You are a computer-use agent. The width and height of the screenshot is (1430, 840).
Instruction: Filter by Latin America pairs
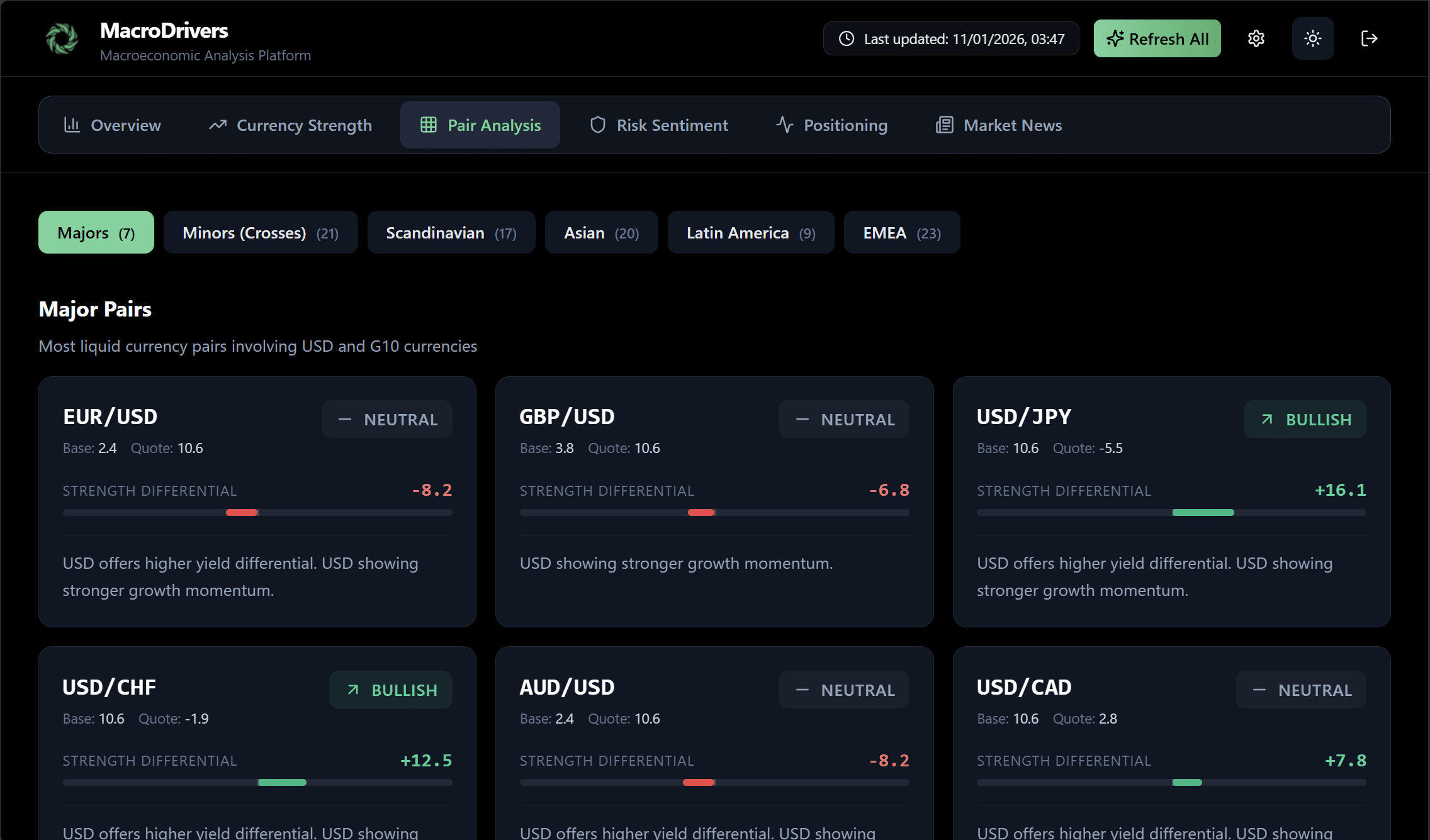click(750, 233)
